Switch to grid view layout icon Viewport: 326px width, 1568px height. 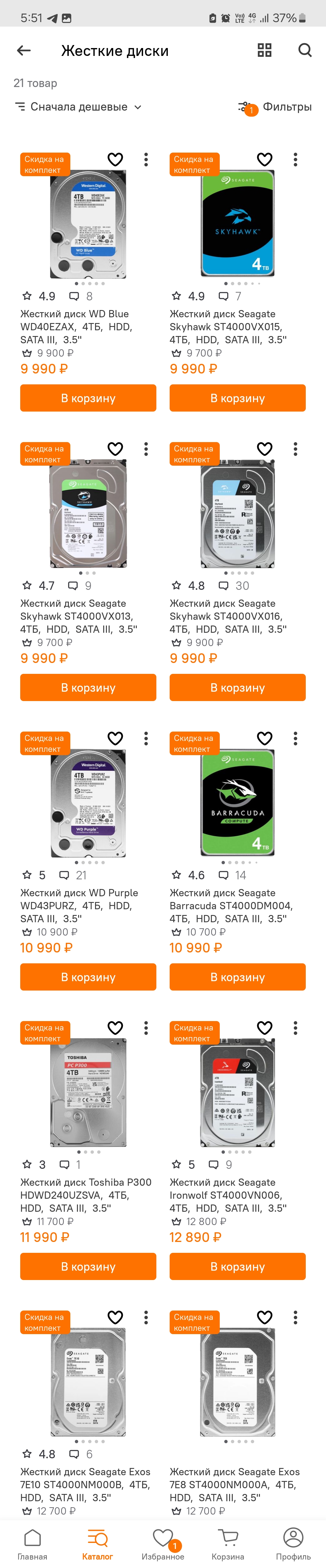tap(264, 50)
